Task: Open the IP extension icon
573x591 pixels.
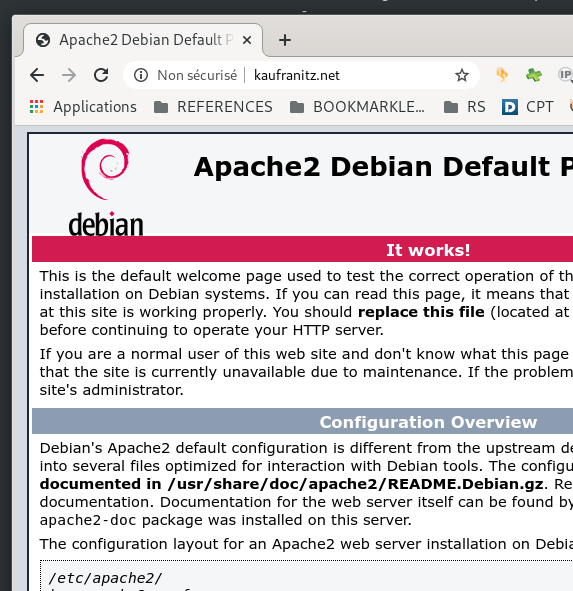Action: pos(565,75)
